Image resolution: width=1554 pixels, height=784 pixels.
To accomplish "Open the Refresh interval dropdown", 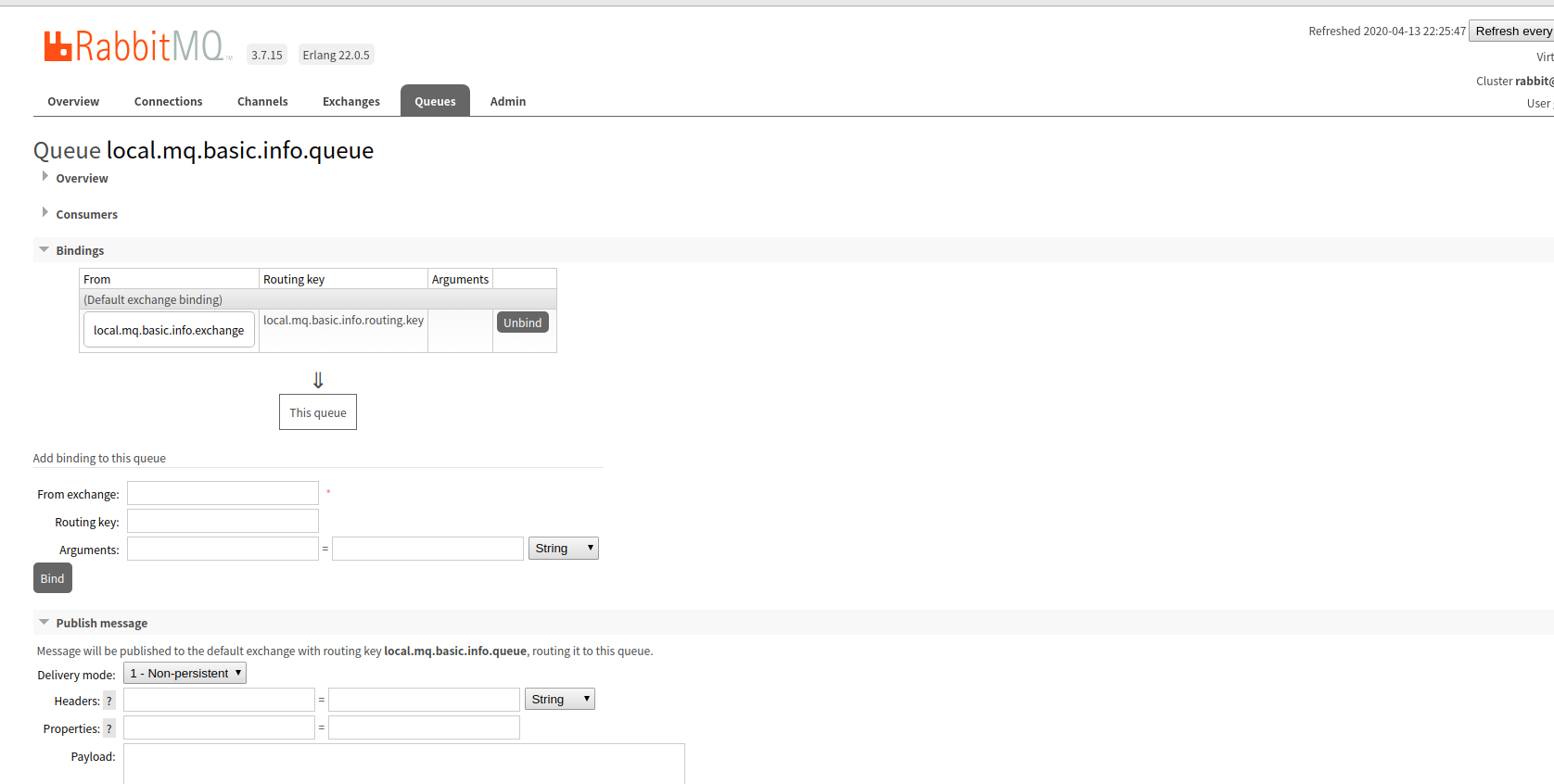I will [1511, 32].
